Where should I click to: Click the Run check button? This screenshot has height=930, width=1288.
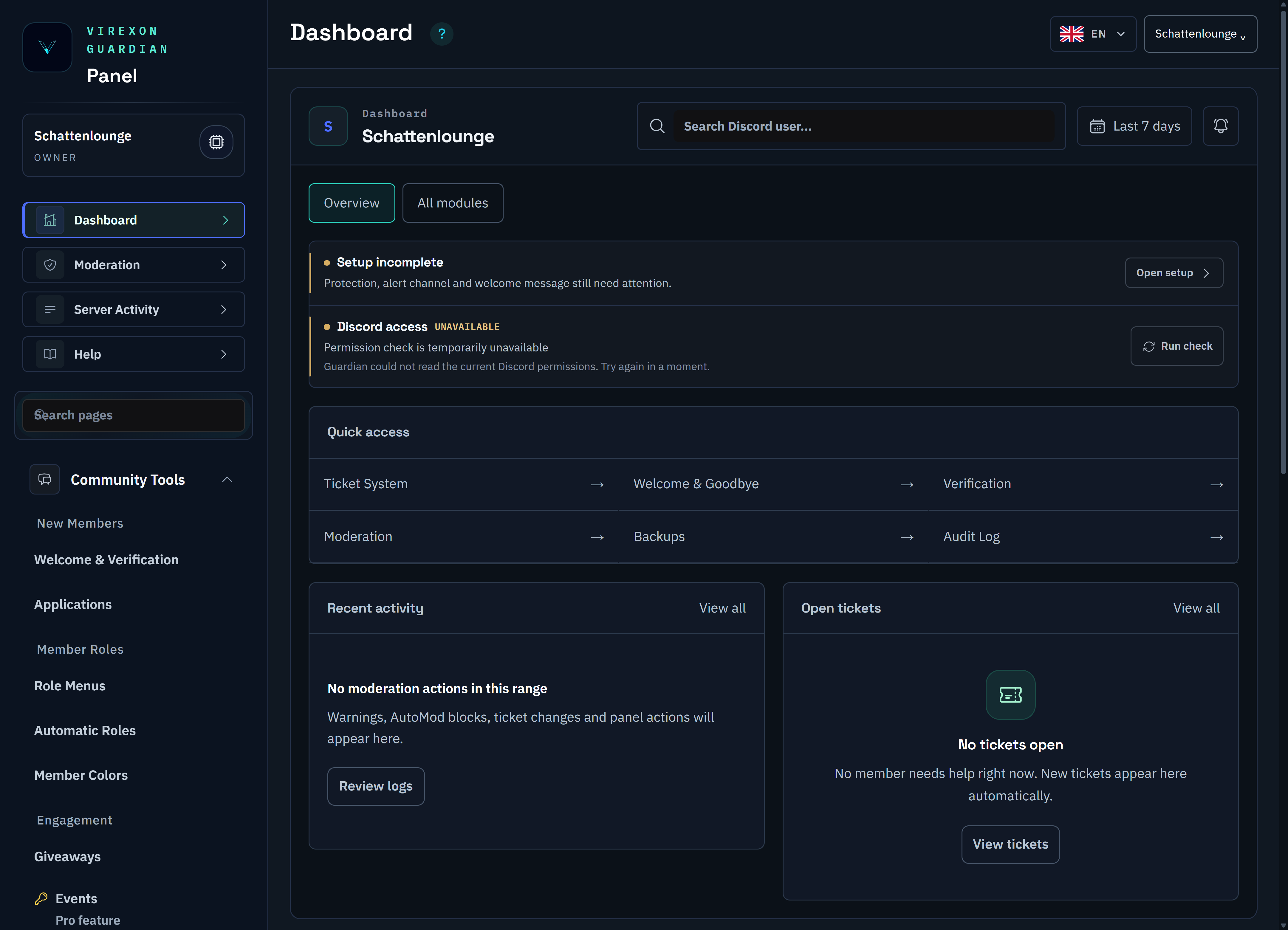[1177, 346]
